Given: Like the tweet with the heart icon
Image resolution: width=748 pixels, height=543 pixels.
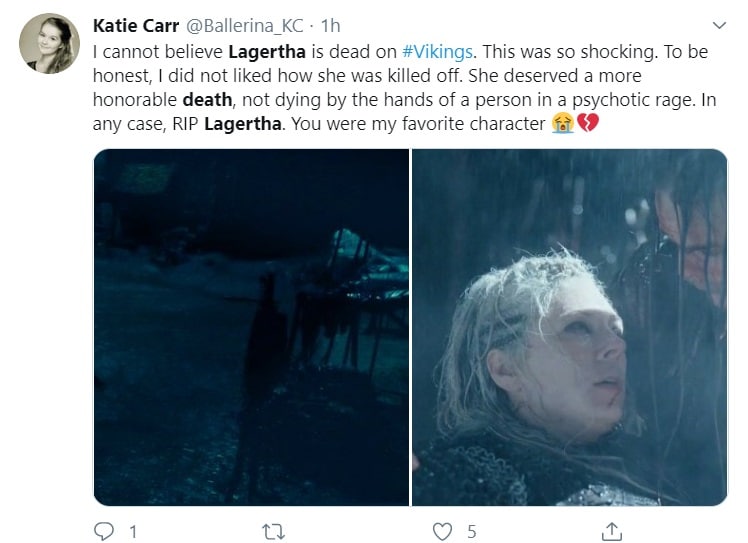Looking at the screenshot, I should tap(442, 531).
